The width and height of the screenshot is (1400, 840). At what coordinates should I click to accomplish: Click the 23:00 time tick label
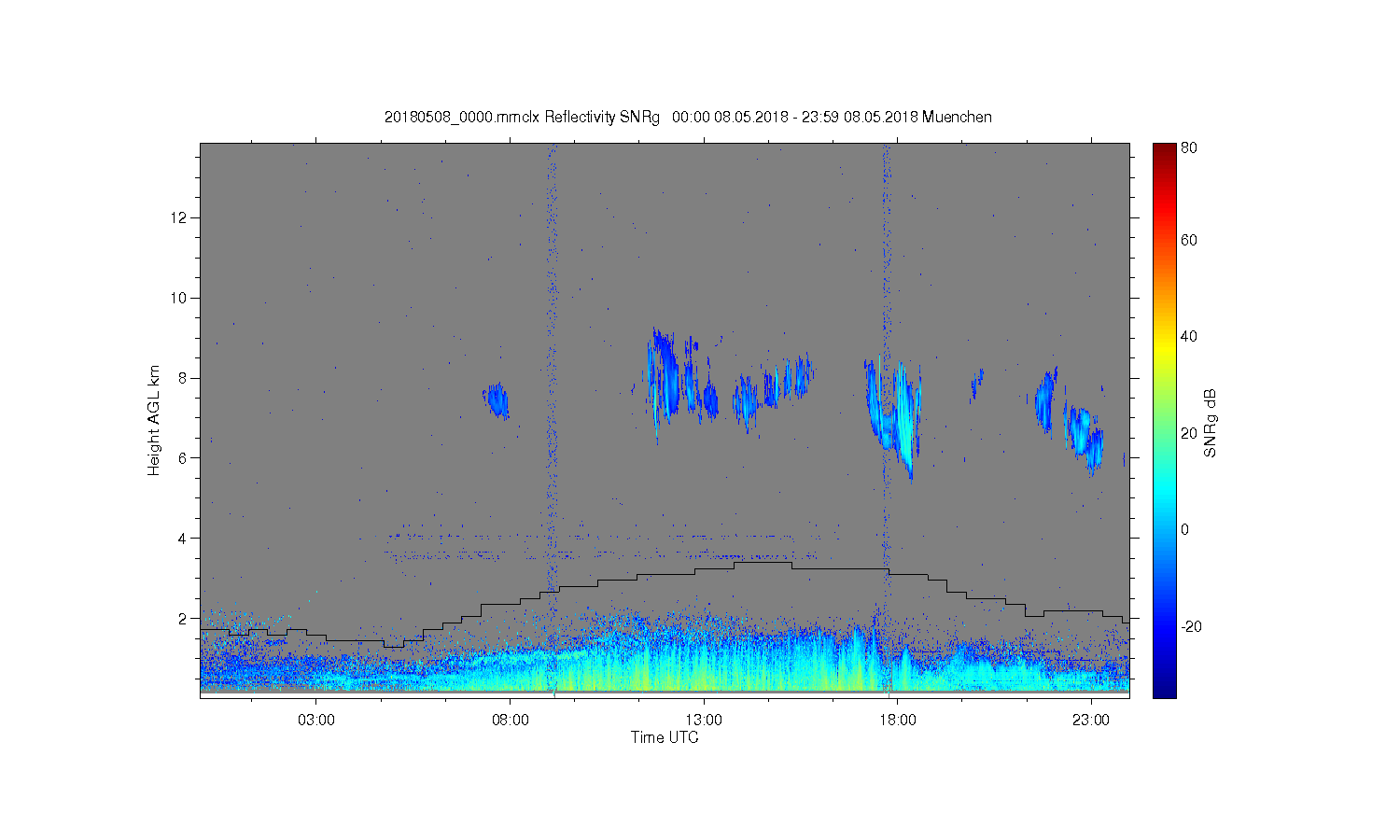coord(1090,721)
